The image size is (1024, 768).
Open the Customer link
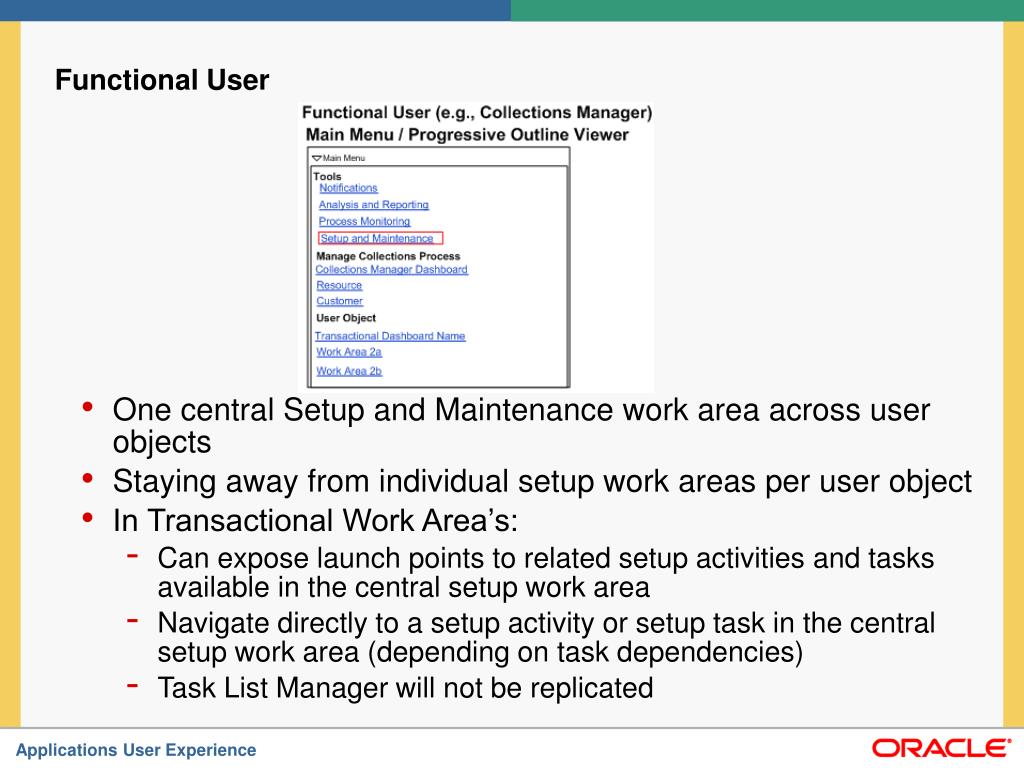tap(339, 301)
